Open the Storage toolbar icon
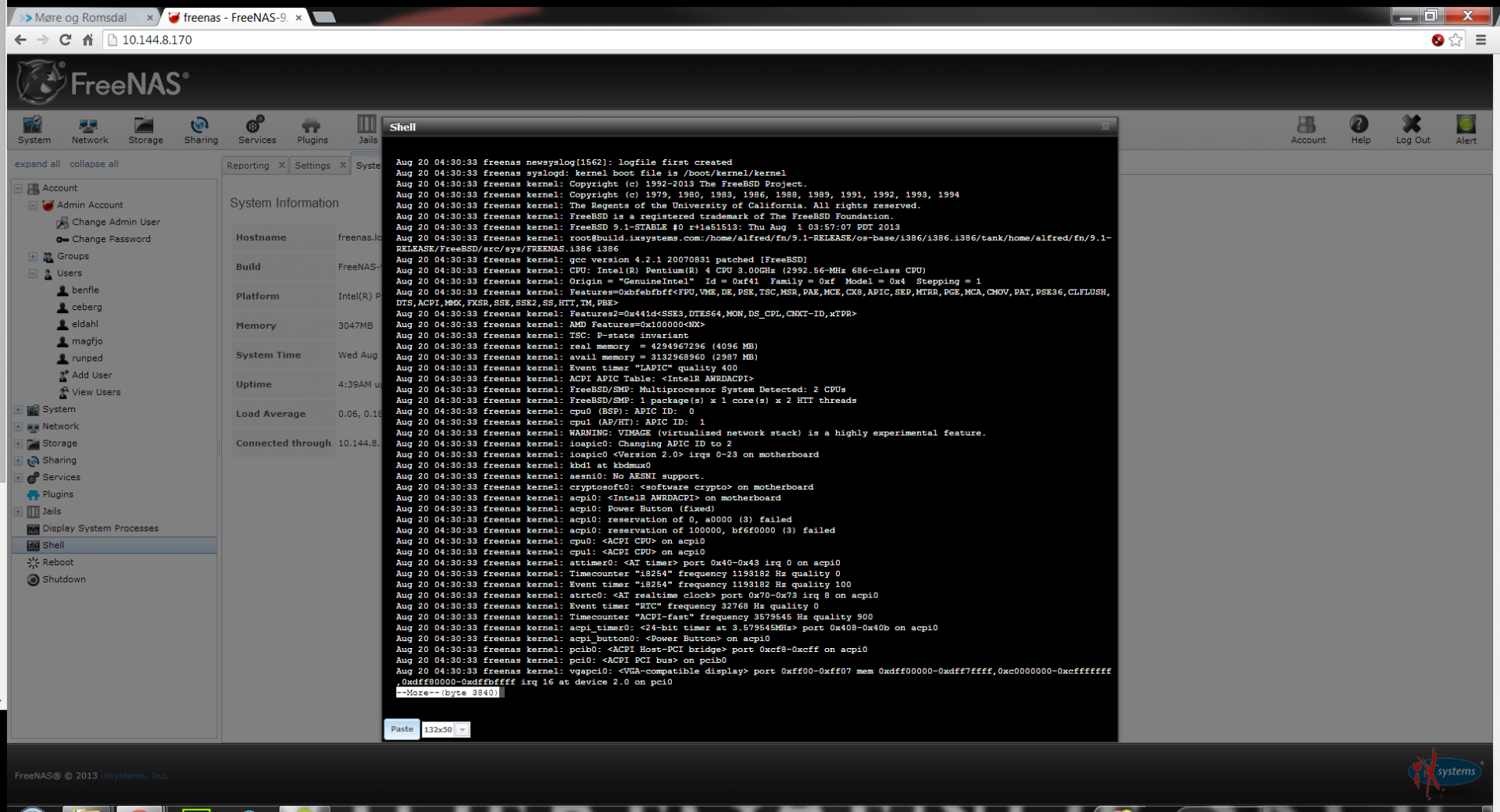This screenshot has height=812, width=1500. click(145, 130)
